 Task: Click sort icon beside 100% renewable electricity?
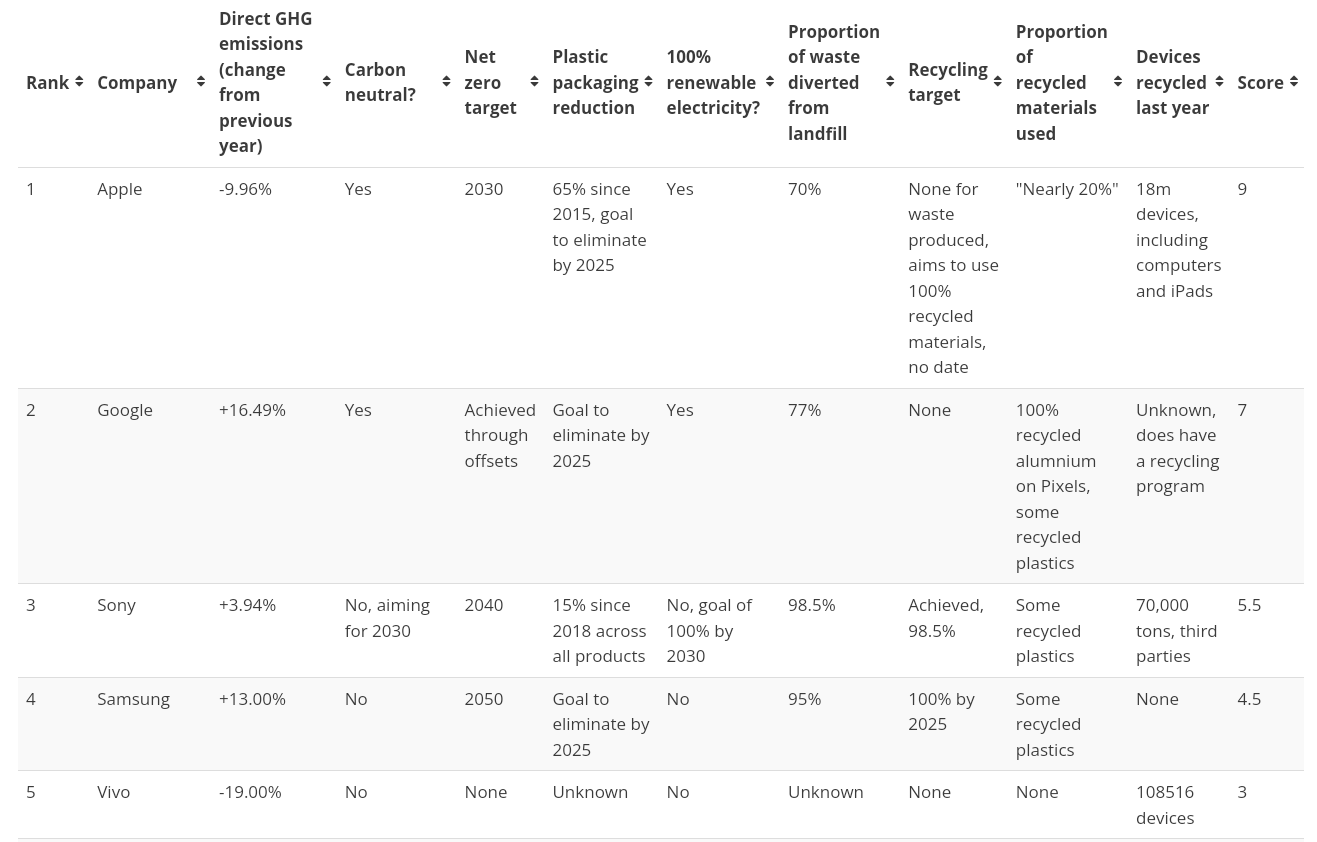pyautogui.click(x=770, y=82)
